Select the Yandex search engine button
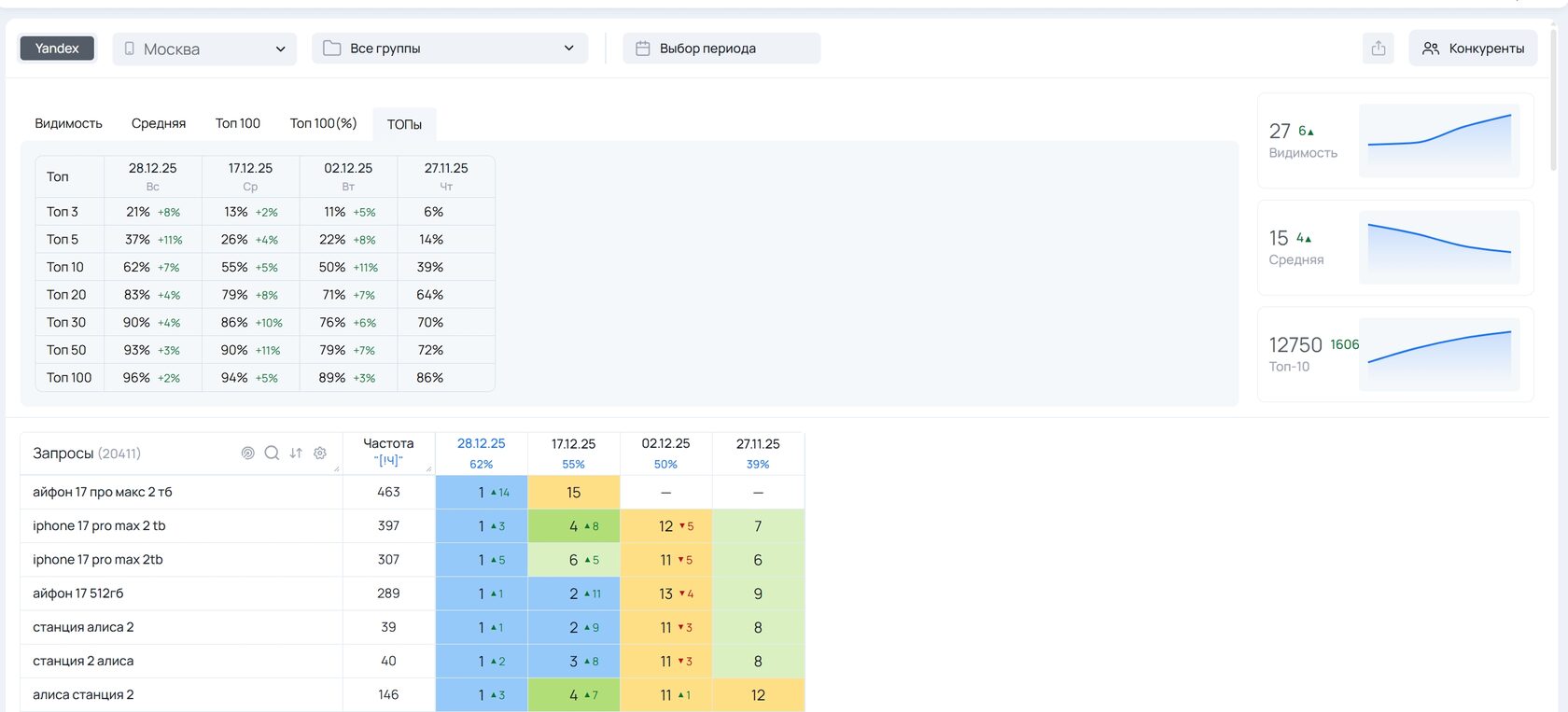The height and width of the screenshot is (712, 1568). click(57, 49)
